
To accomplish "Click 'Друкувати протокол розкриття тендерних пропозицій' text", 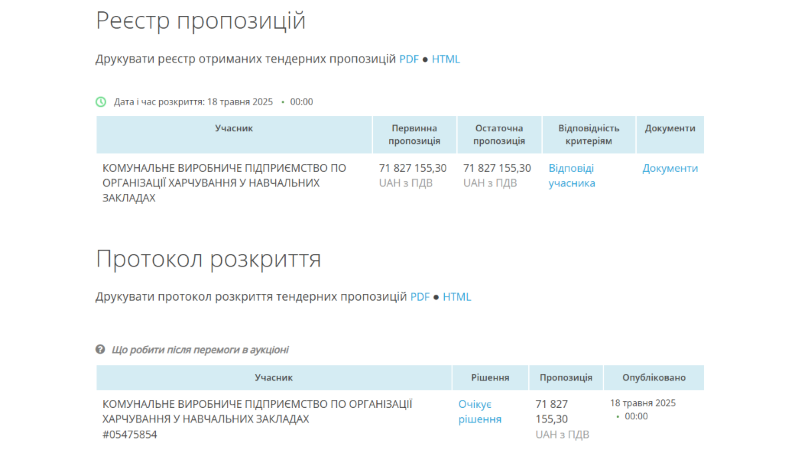I will tap(251, 297).
